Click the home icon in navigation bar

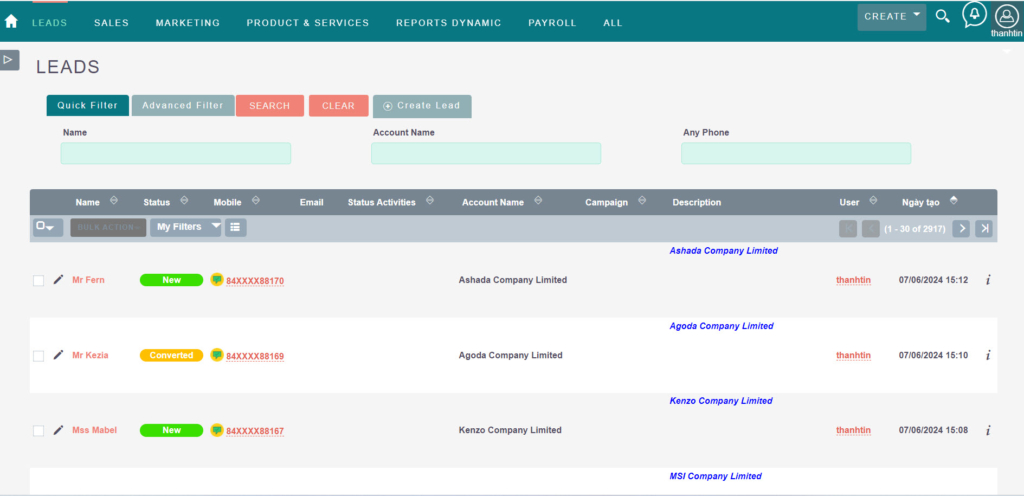pyautogui.click(x=11, y=21)
